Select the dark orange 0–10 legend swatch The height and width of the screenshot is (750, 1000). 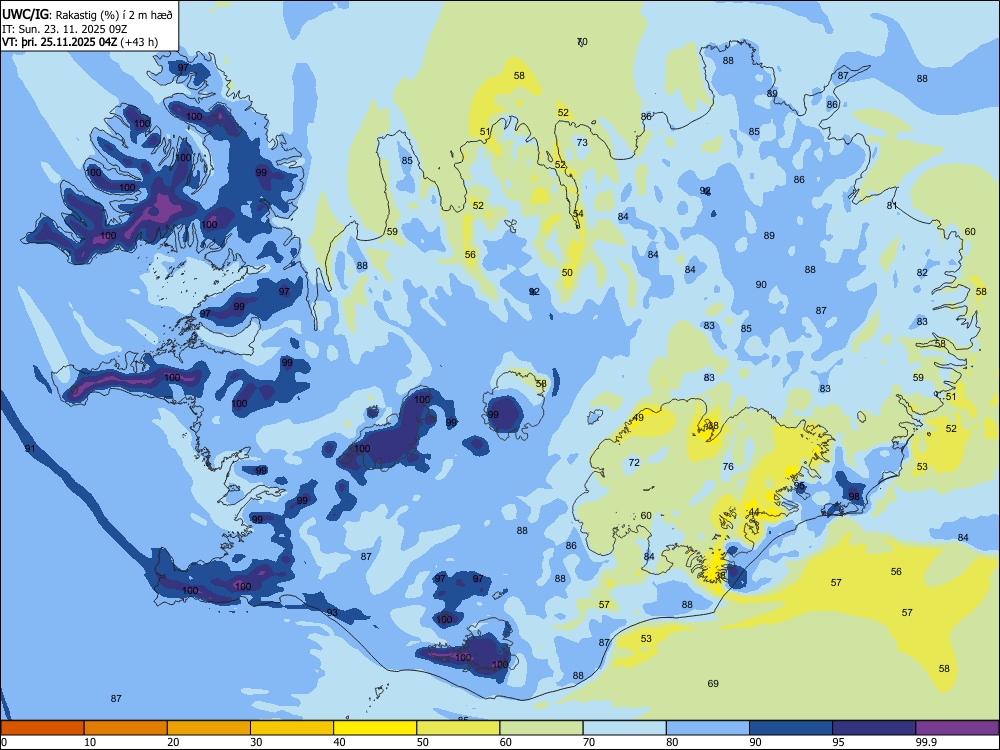tap(42, 728)
